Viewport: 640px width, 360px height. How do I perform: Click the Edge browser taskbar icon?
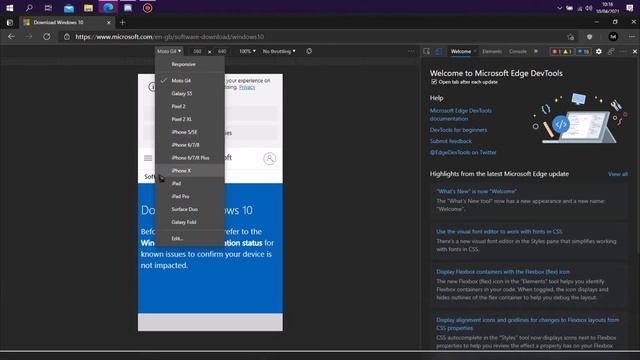(x=108, y=8)
